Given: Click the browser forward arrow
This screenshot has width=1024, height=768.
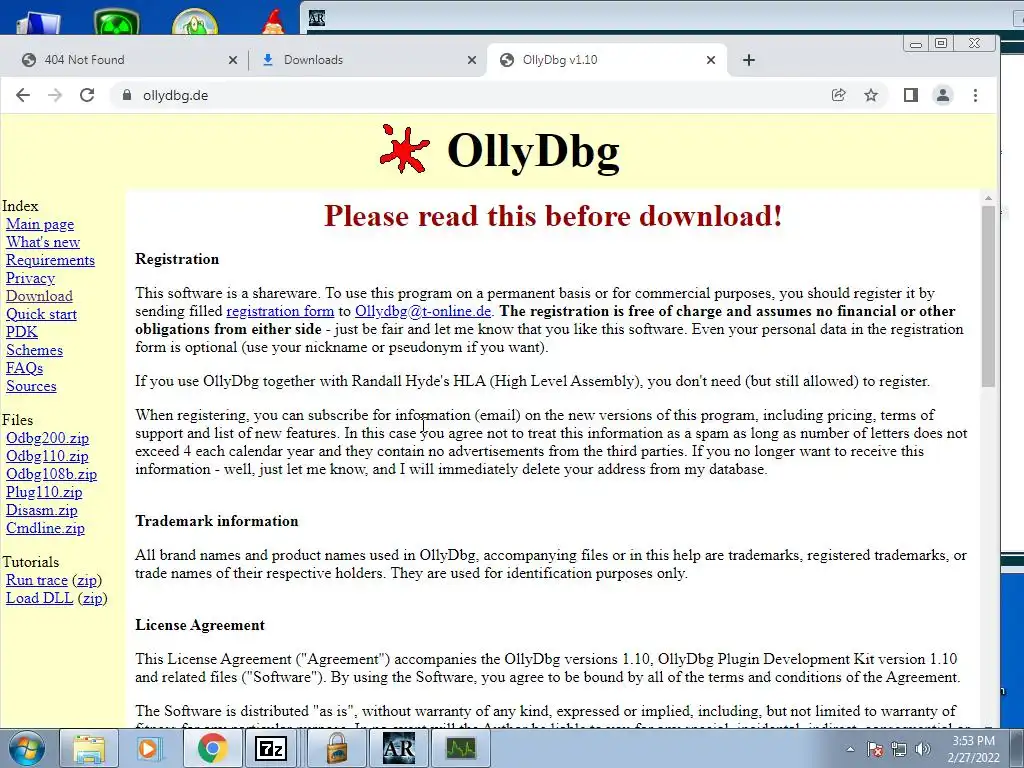Looking at the screenshot, I should 55,95.
